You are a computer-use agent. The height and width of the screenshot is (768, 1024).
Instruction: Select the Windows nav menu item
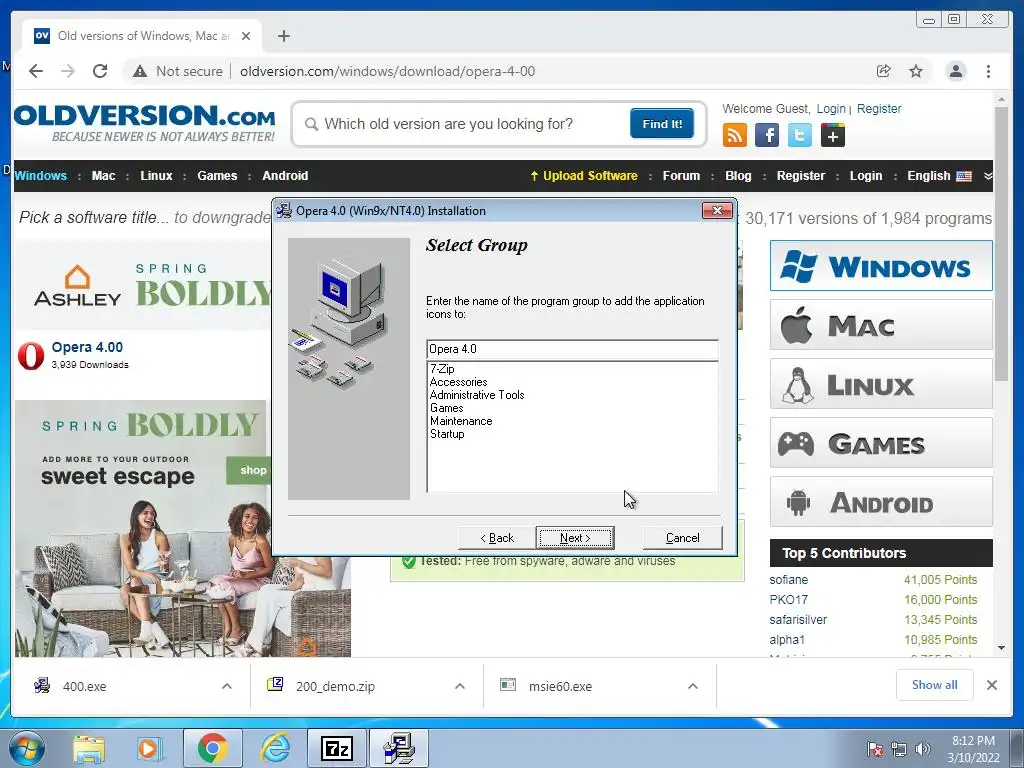(40, 176)
